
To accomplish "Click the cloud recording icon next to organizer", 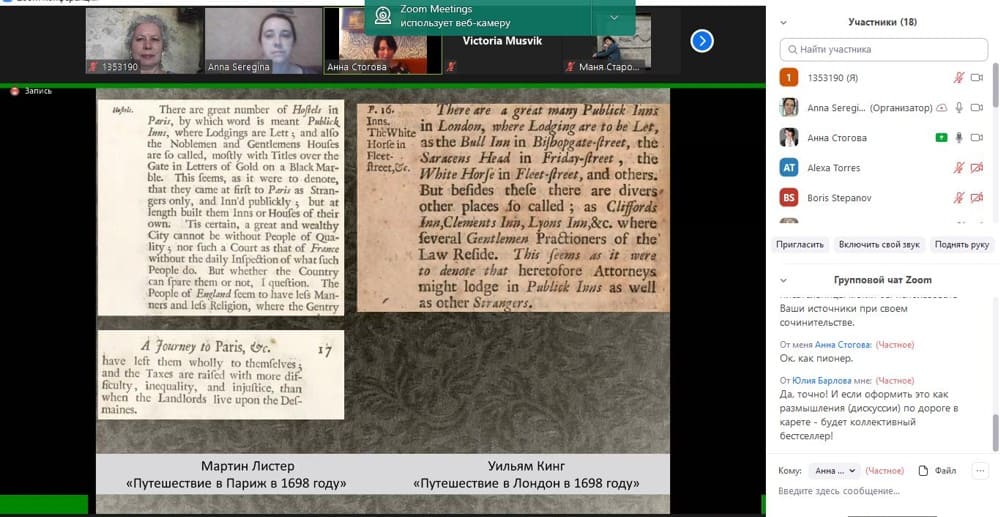I will [941, 108].
